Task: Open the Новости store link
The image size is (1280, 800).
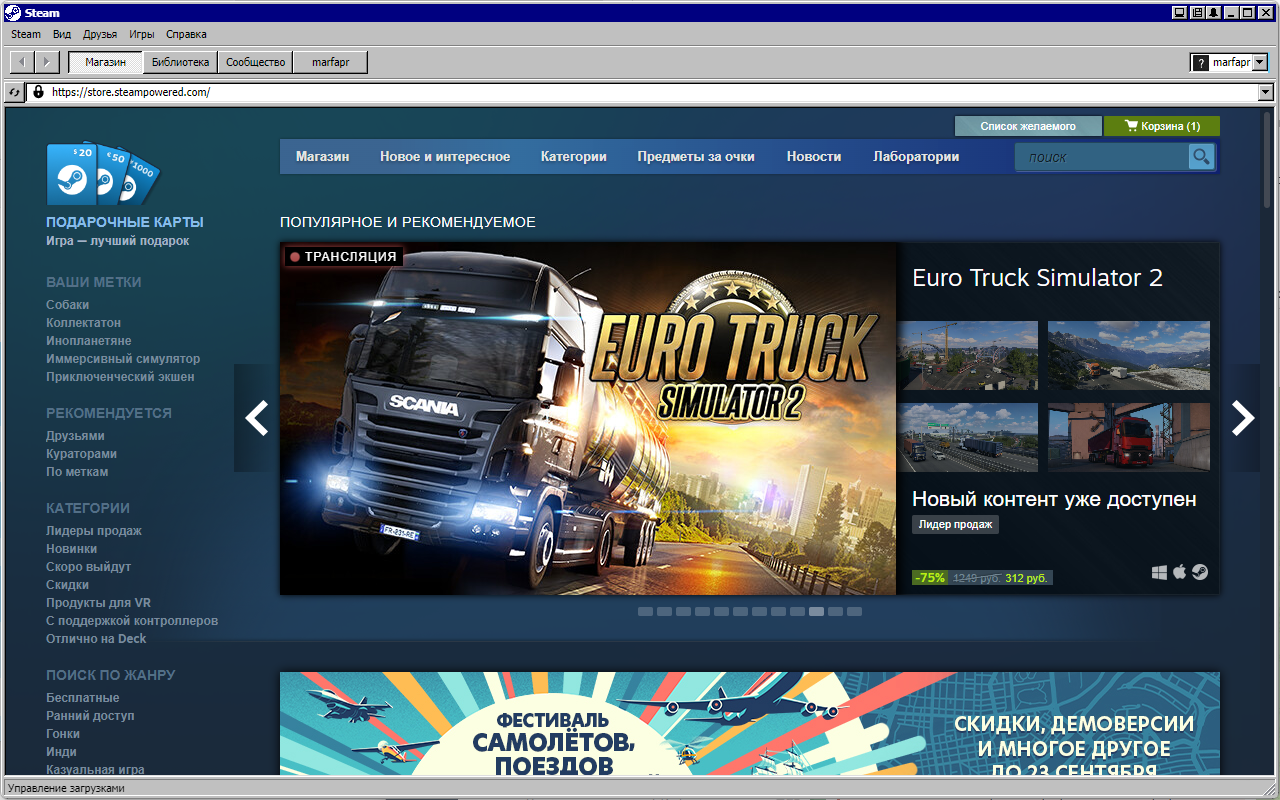Action: [x=814, y=157]
